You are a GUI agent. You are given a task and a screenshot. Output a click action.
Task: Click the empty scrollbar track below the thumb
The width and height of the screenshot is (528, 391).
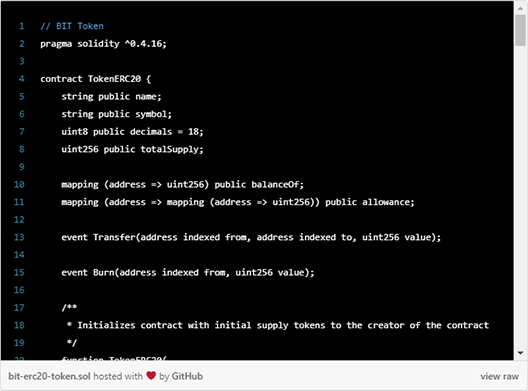pyautogui.click(x=520, y=197)
